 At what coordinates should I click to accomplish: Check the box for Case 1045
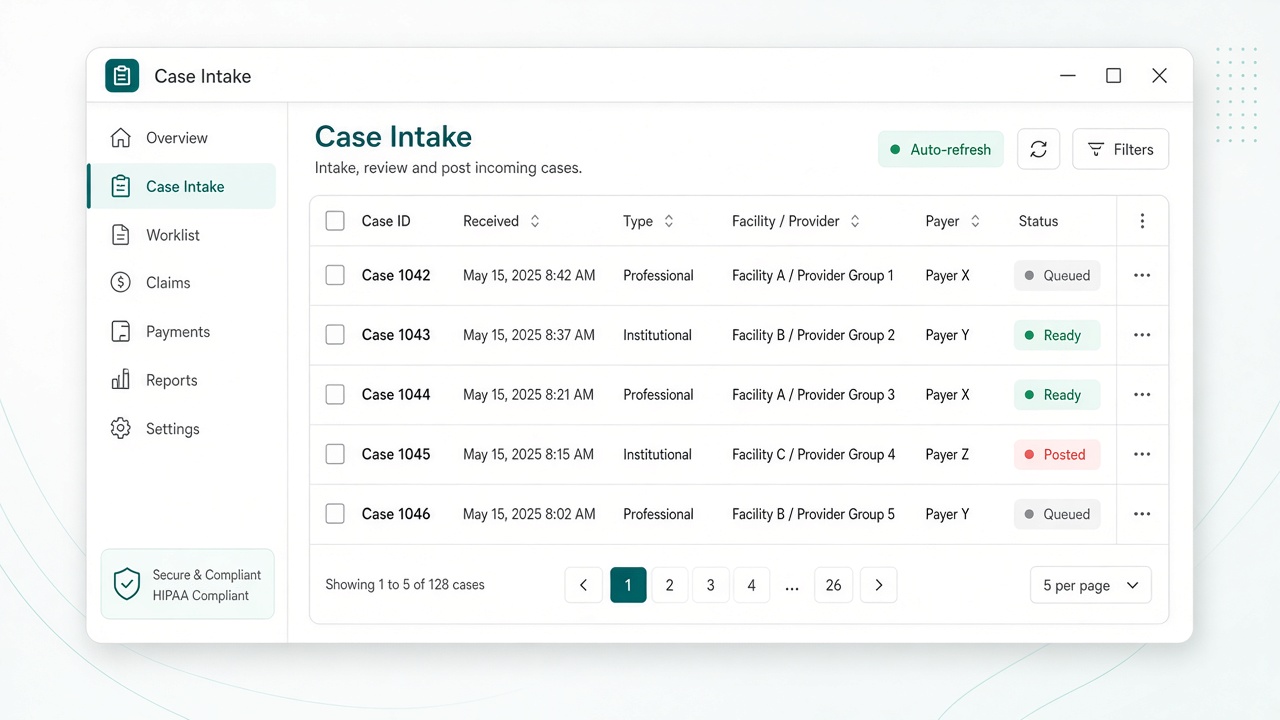pos(335,454)
